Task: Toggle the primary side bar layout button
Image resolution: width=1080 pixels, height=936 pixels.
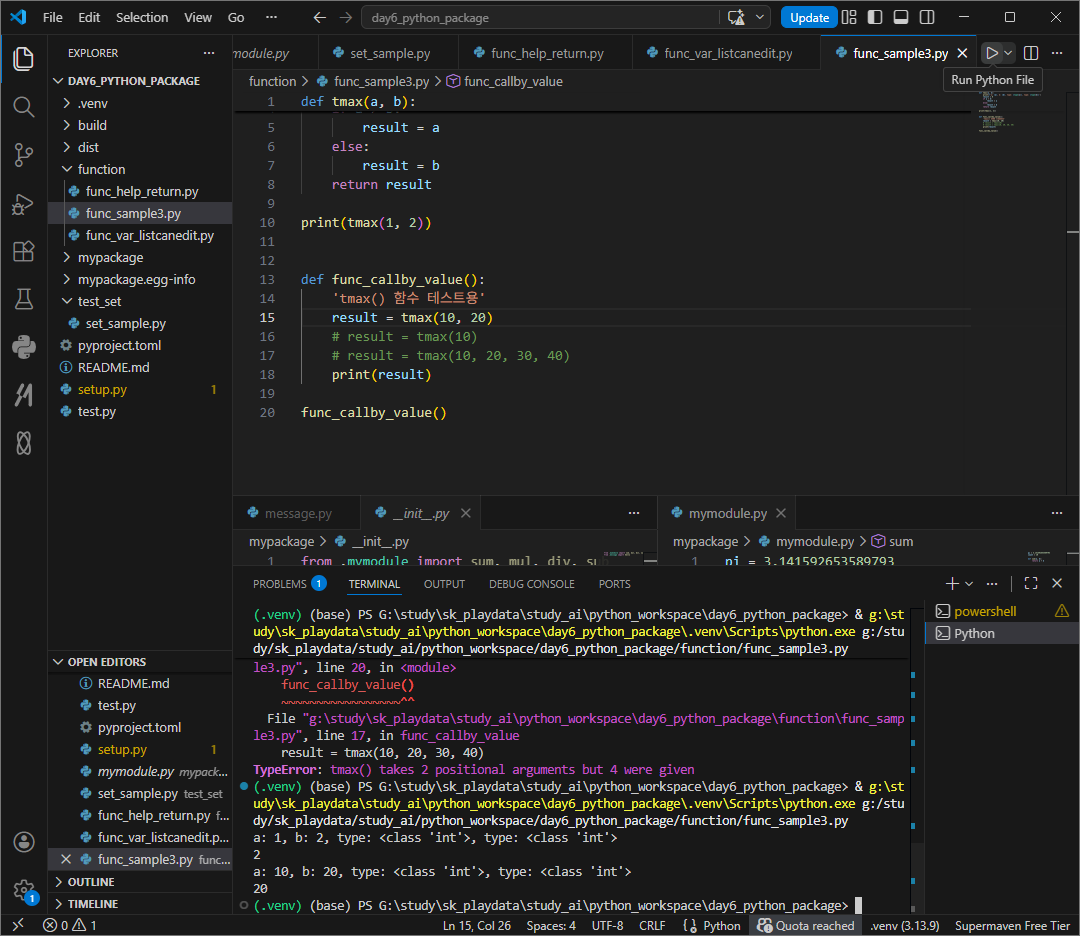Action: coord(875,17)
